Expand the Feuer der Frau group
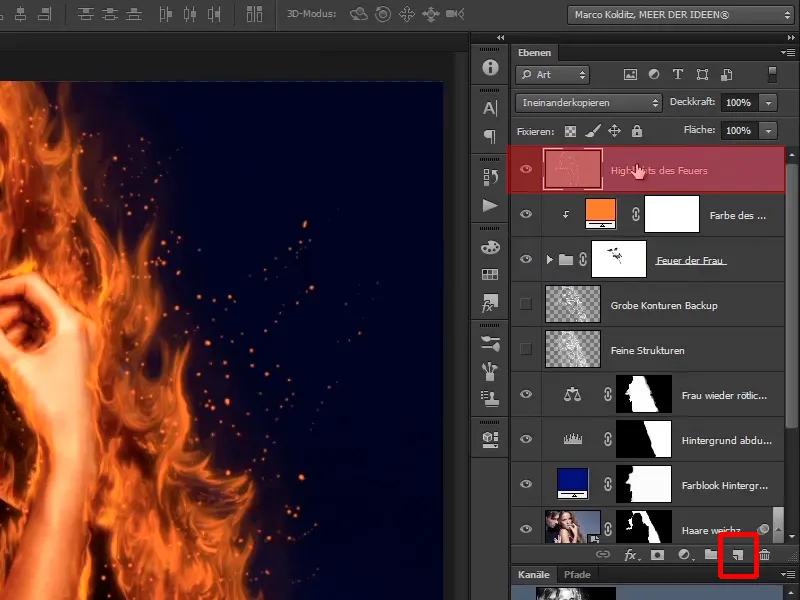The height and width of the screenshot is (600, 800). [x=549, y=260]
